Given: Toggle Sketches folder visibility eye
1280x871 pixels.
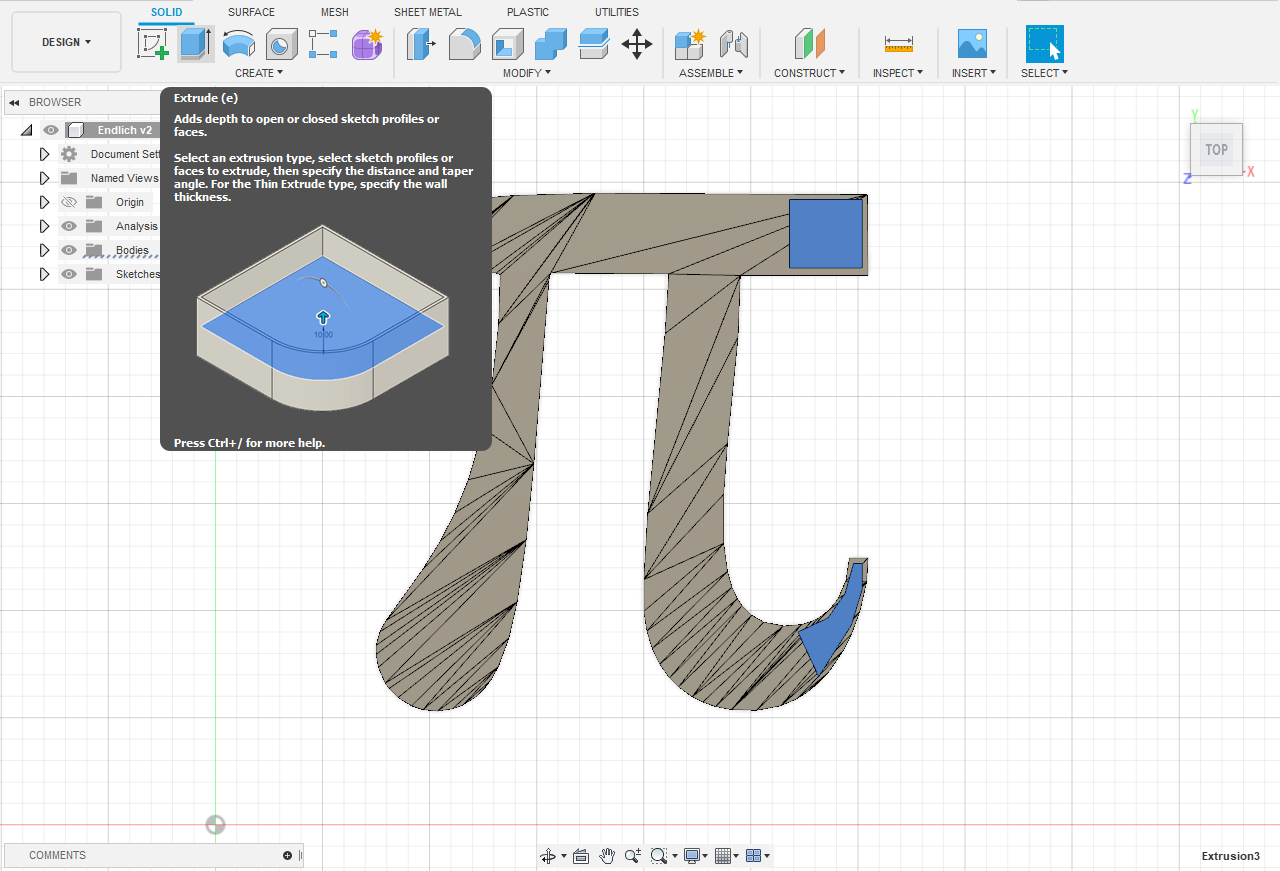Looking at the screenshot, I should pyautogui.click(x=69, y=274).
